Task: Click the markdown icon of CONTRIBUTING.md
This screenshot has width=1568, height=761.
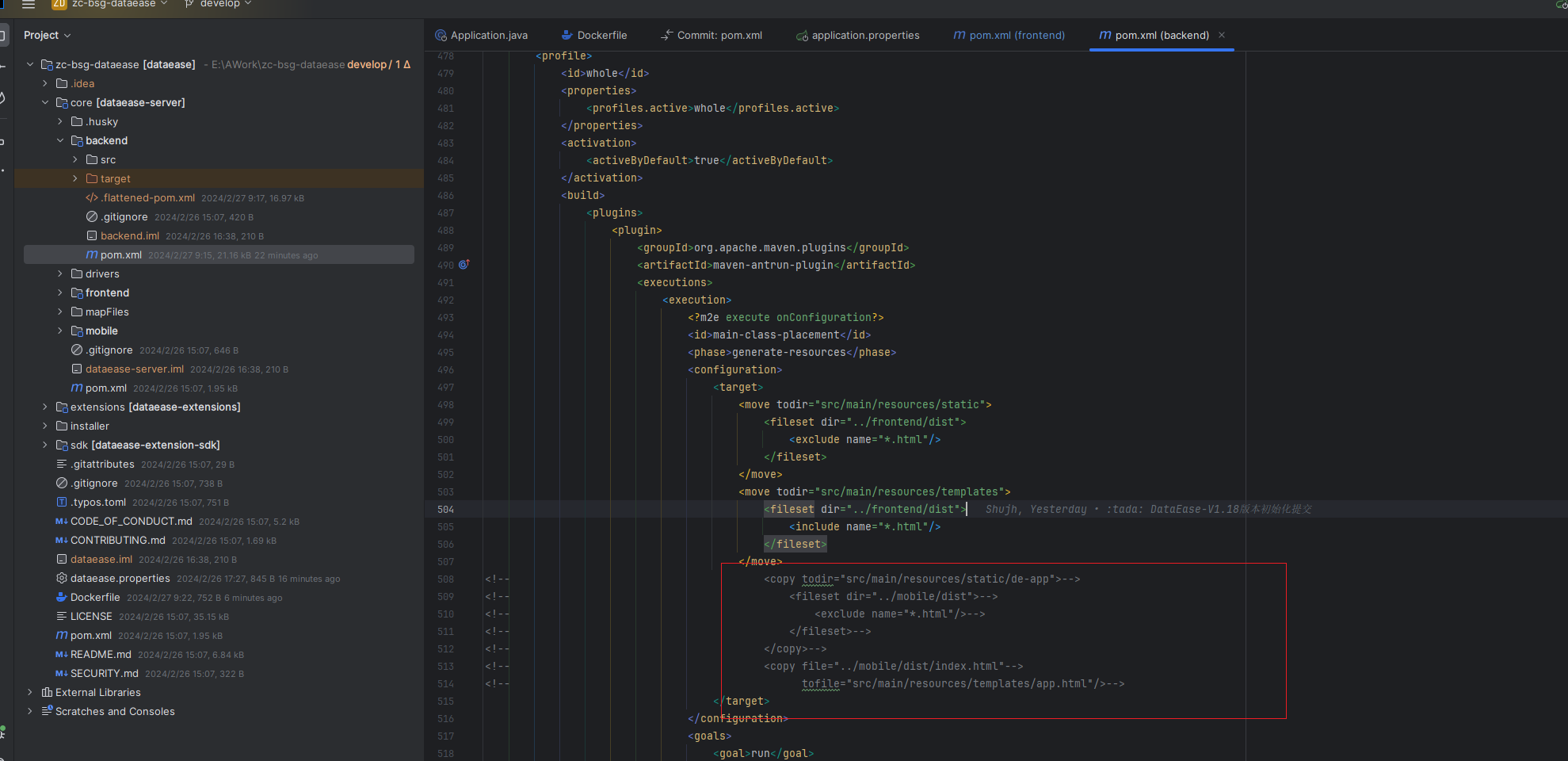Action: tap(62, 540)
